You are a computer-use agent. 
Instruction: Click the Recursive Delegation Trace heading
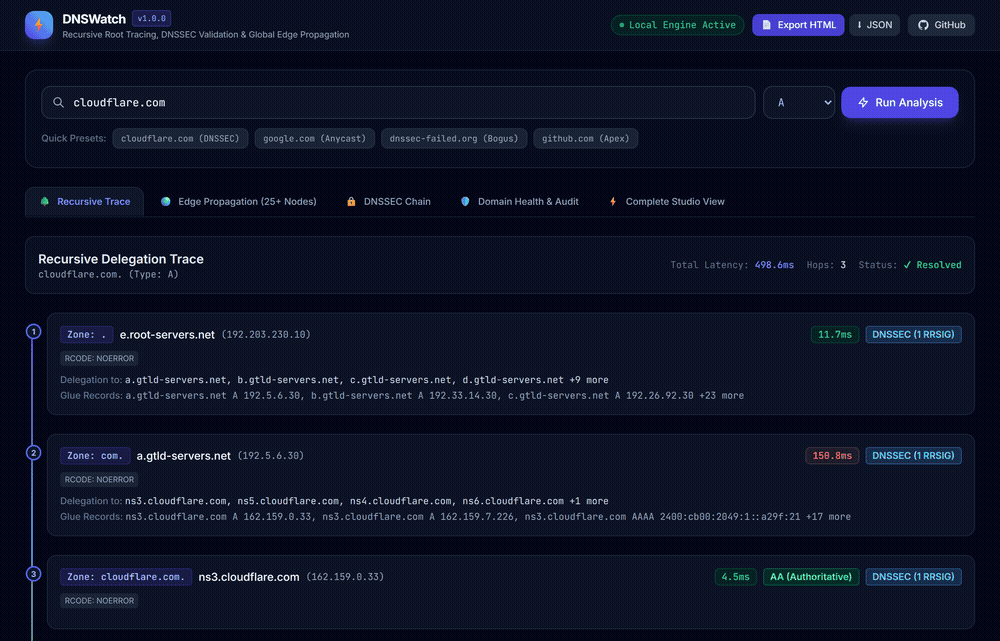click(121, 259)
